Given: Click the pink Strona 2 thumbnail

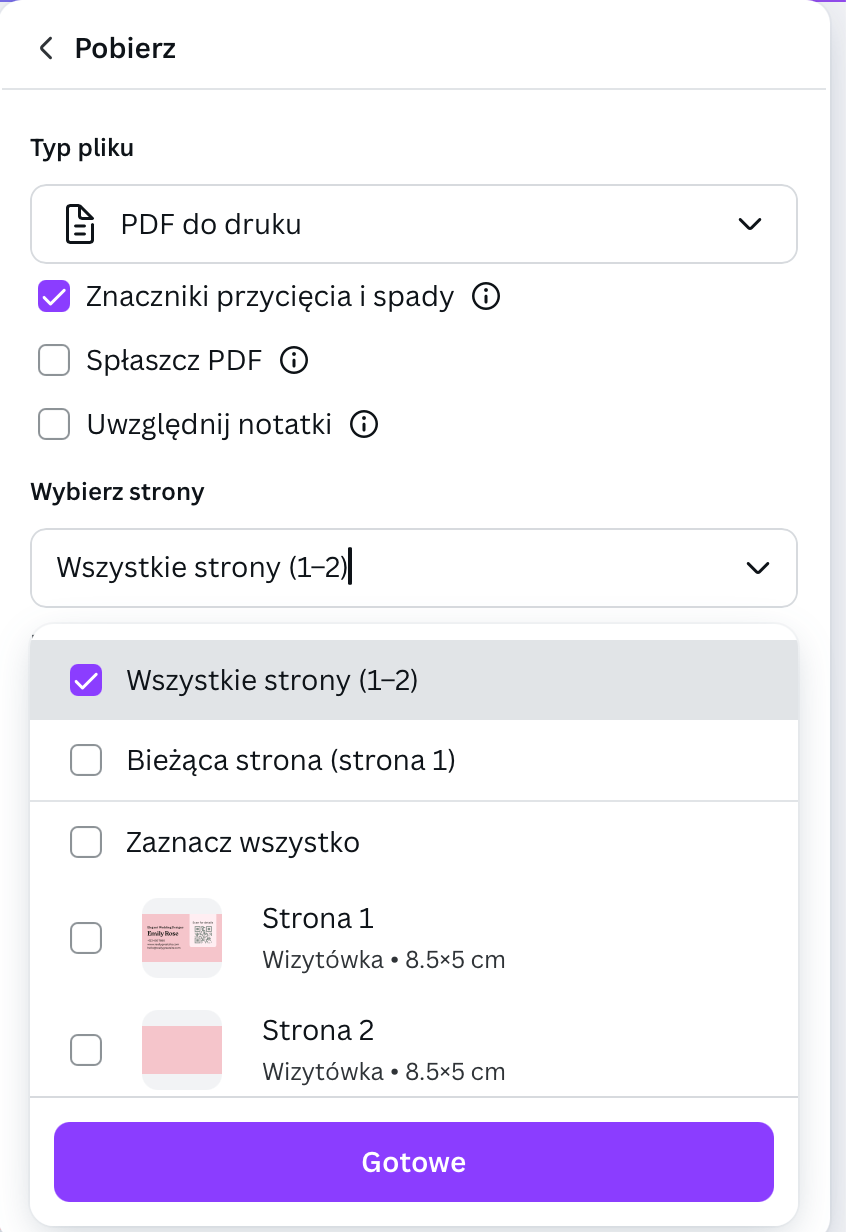Looking at the screenshot, I should pos(181,1050).
